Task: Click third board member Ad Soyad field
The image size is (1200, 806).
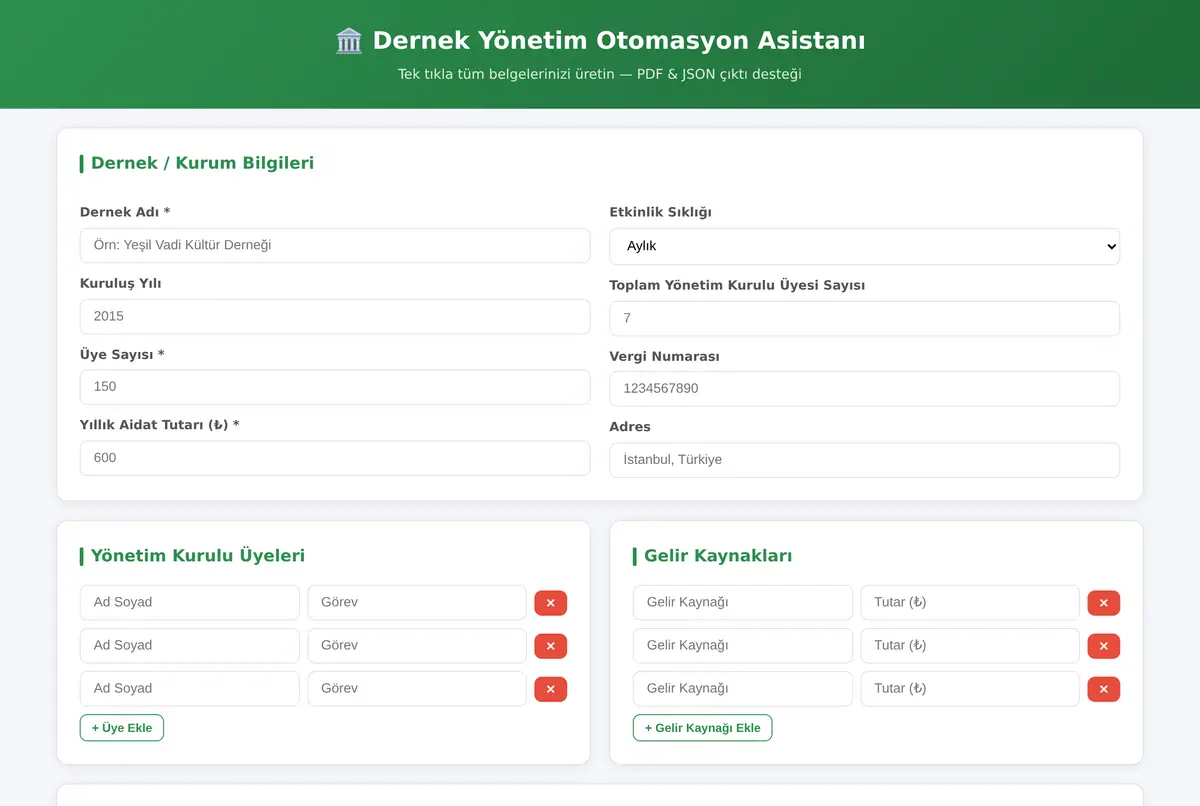Action: tap(190, 689)
